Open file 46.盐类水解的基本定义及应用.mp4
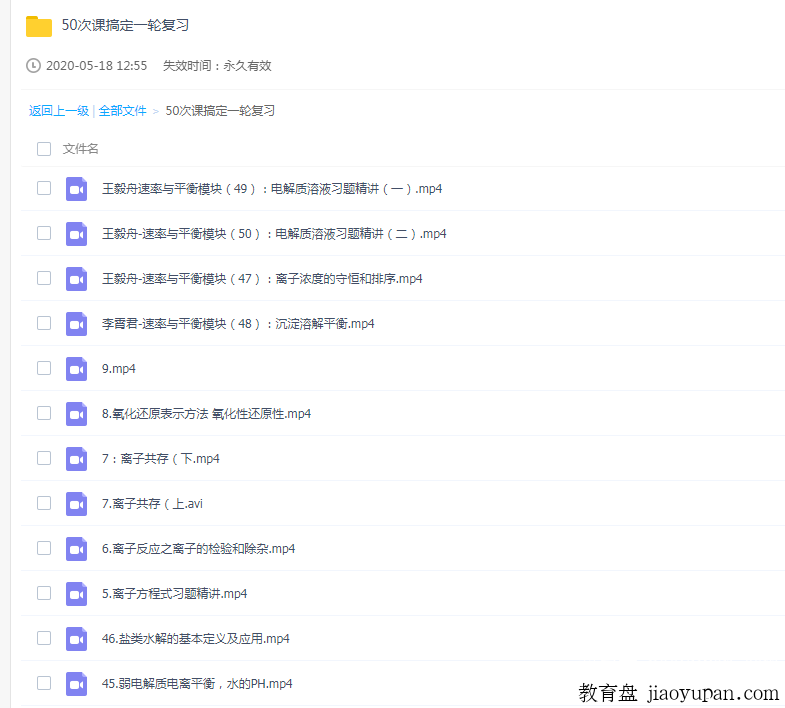Screen dimensions: 785x708 click(195, 639)
